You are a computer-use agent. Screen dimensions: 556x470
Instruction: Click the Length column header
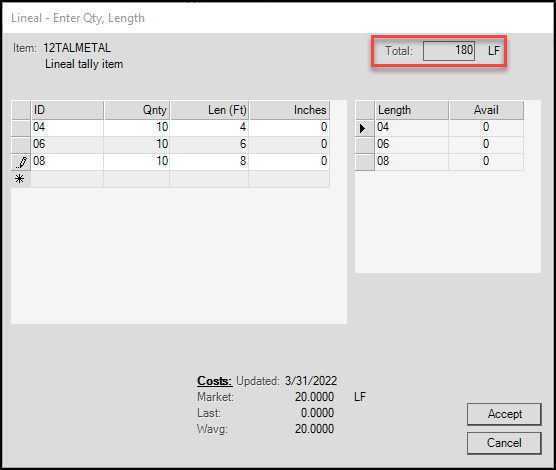(412, 110)
